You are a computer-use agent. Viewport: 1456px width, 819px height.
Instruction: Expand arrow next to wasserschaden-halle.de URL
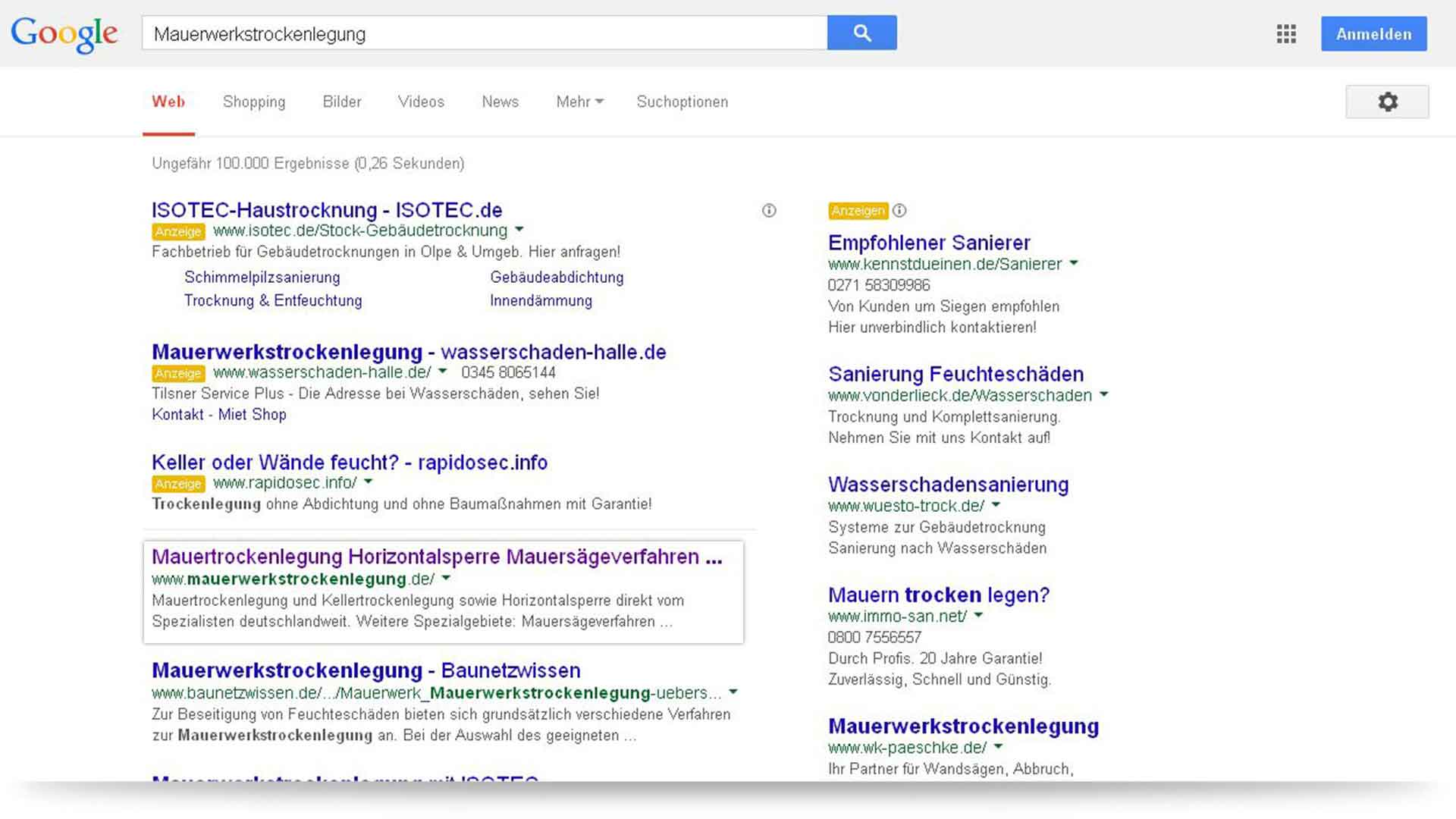tap(443, 371)
